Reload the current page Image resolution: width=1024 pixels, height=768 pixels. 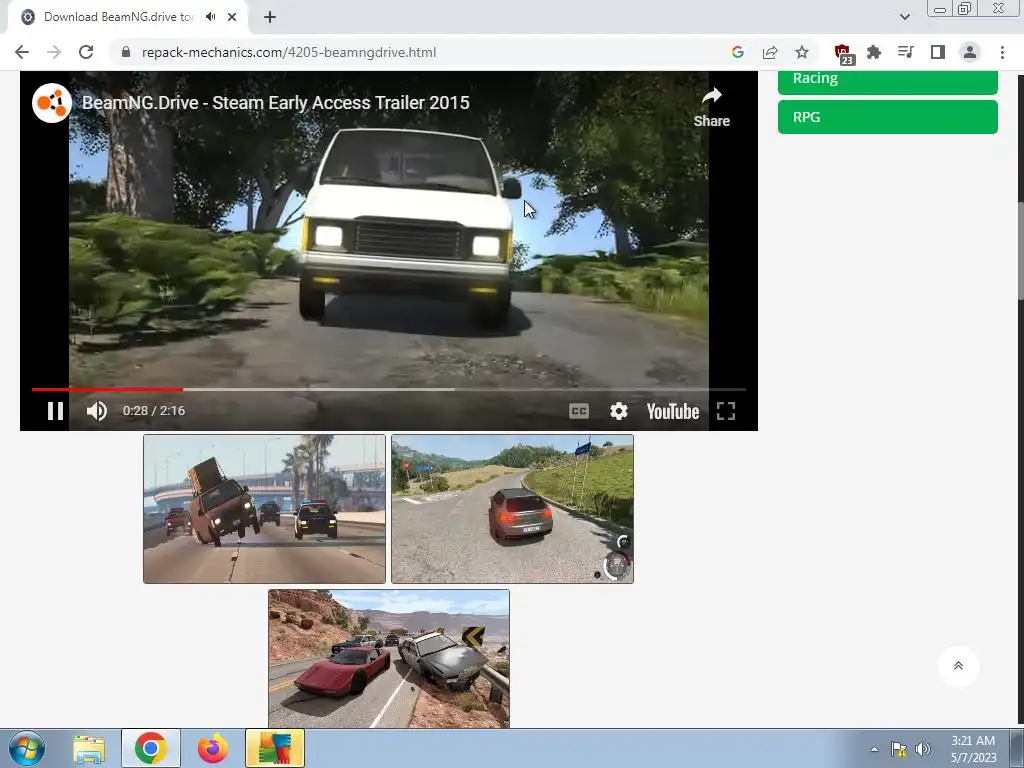point(86,52)
